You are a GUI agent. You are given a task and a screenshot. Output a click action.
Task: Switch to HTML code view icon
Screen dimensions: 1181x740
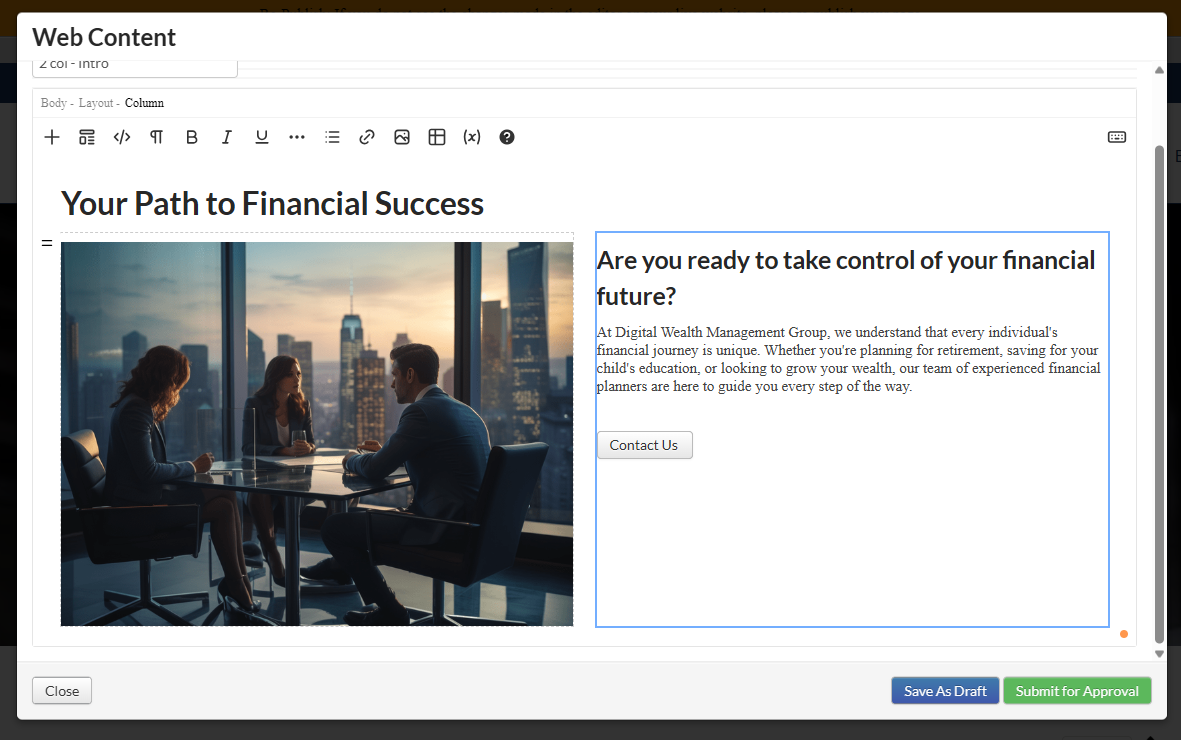tap(122, 137)
